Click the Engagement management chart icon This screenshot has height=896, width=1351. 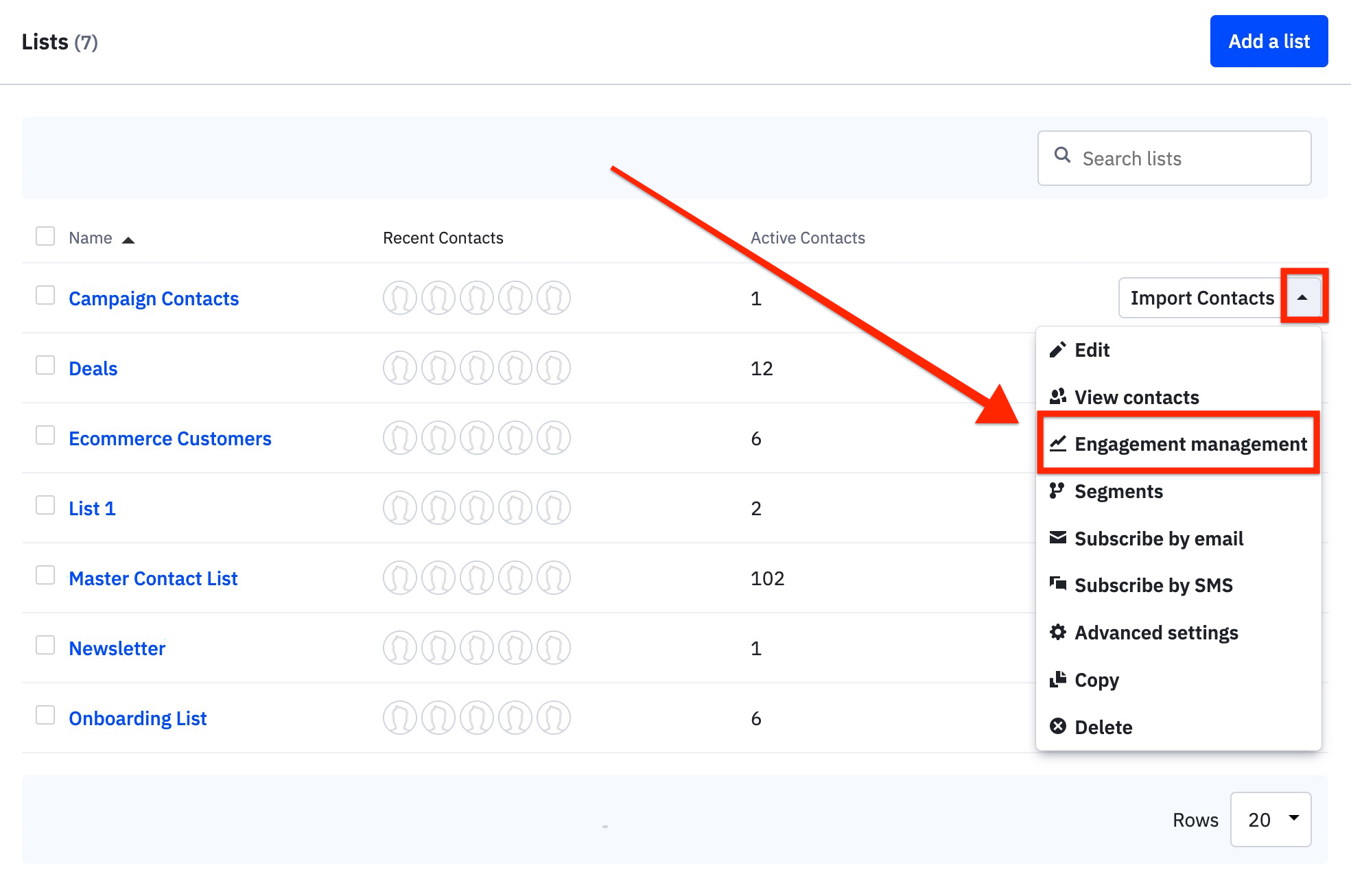pyautogui.click(x=1057, y=444)
